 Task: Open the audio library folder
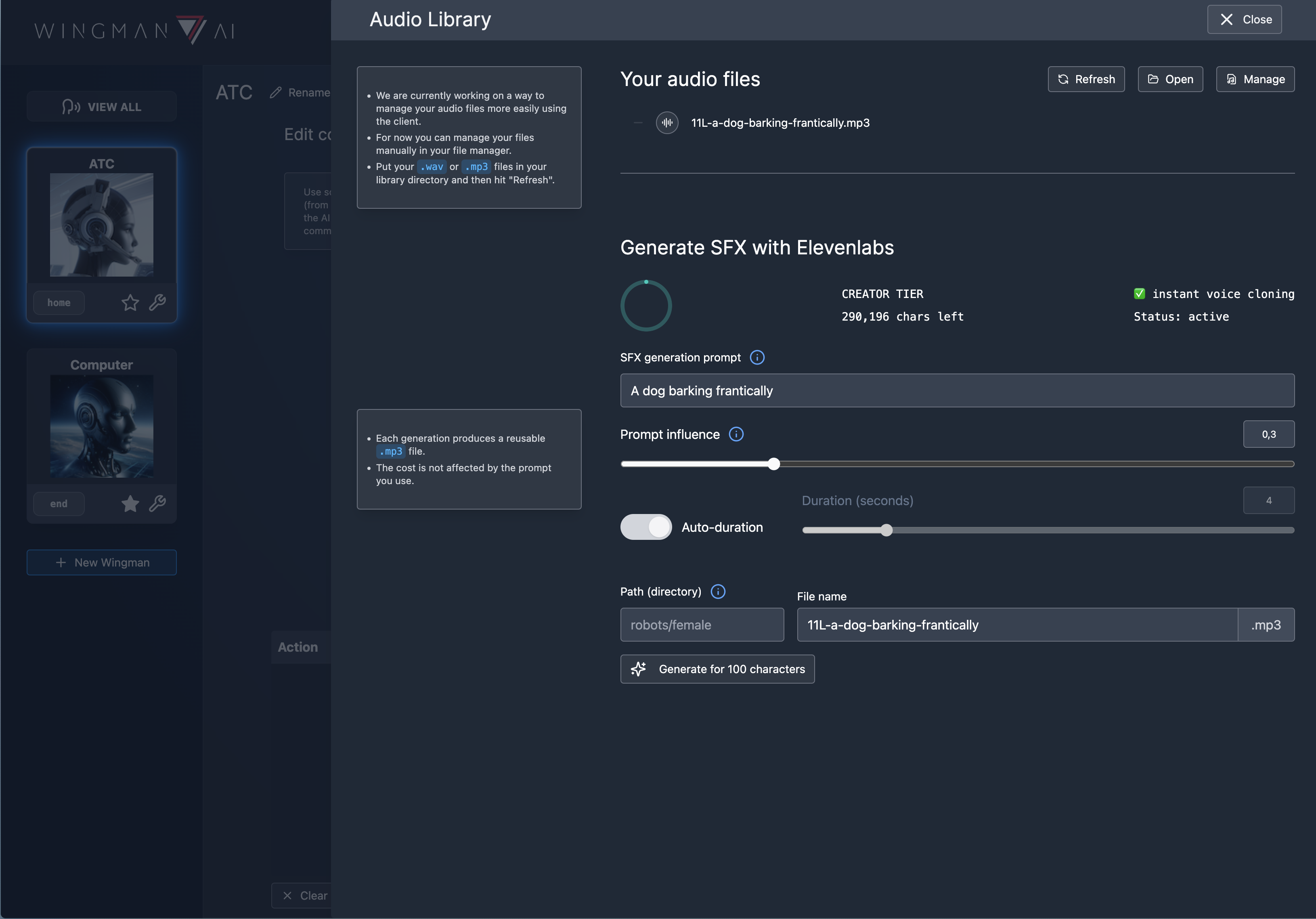tap(1170, 79)
